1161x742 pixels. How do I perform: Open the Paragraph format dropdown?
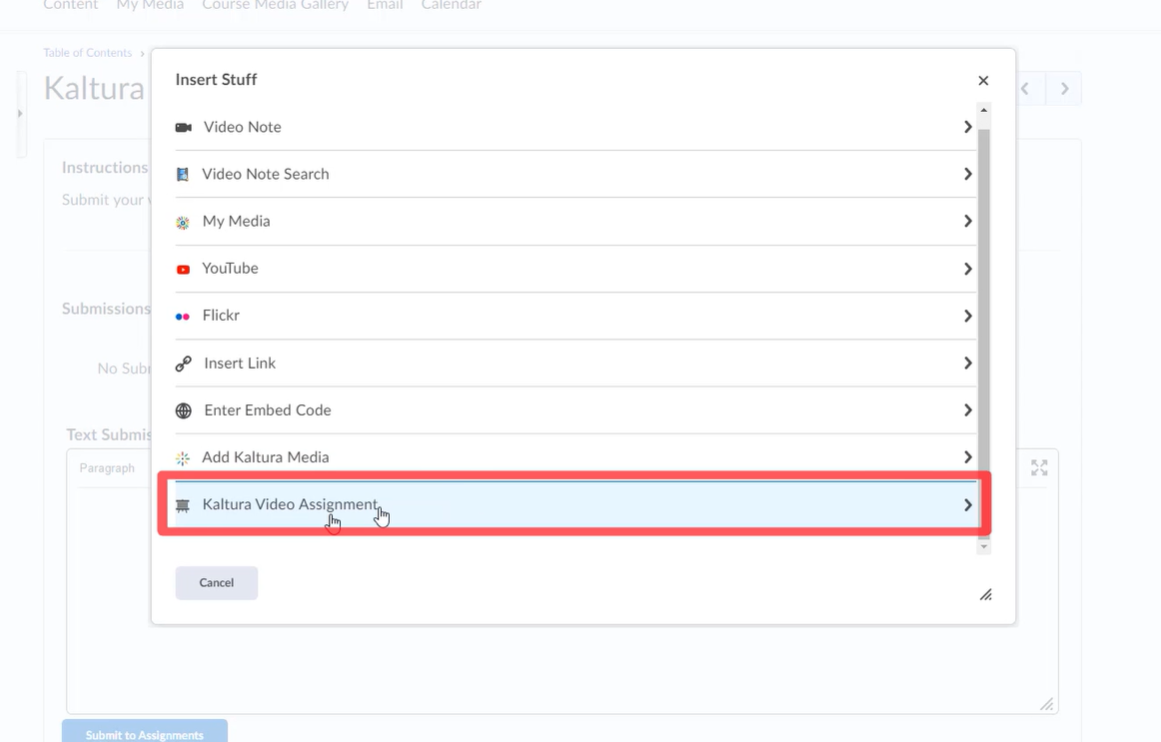pyautogui.click(x=107, y=468)
